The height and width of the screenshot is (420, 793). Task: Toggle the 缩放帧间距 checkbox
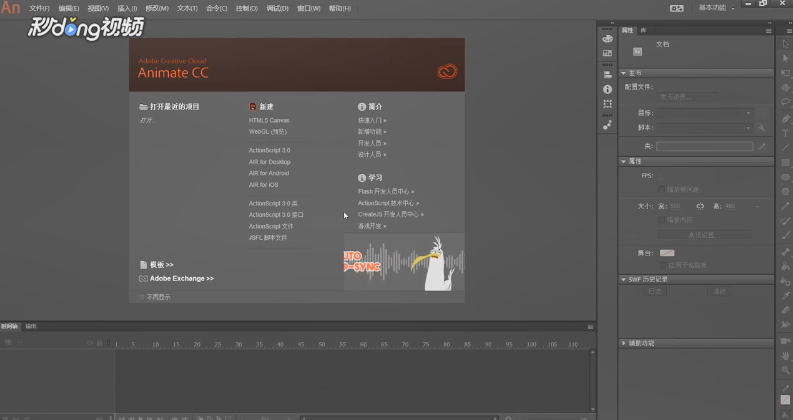[x=661, y=189]
